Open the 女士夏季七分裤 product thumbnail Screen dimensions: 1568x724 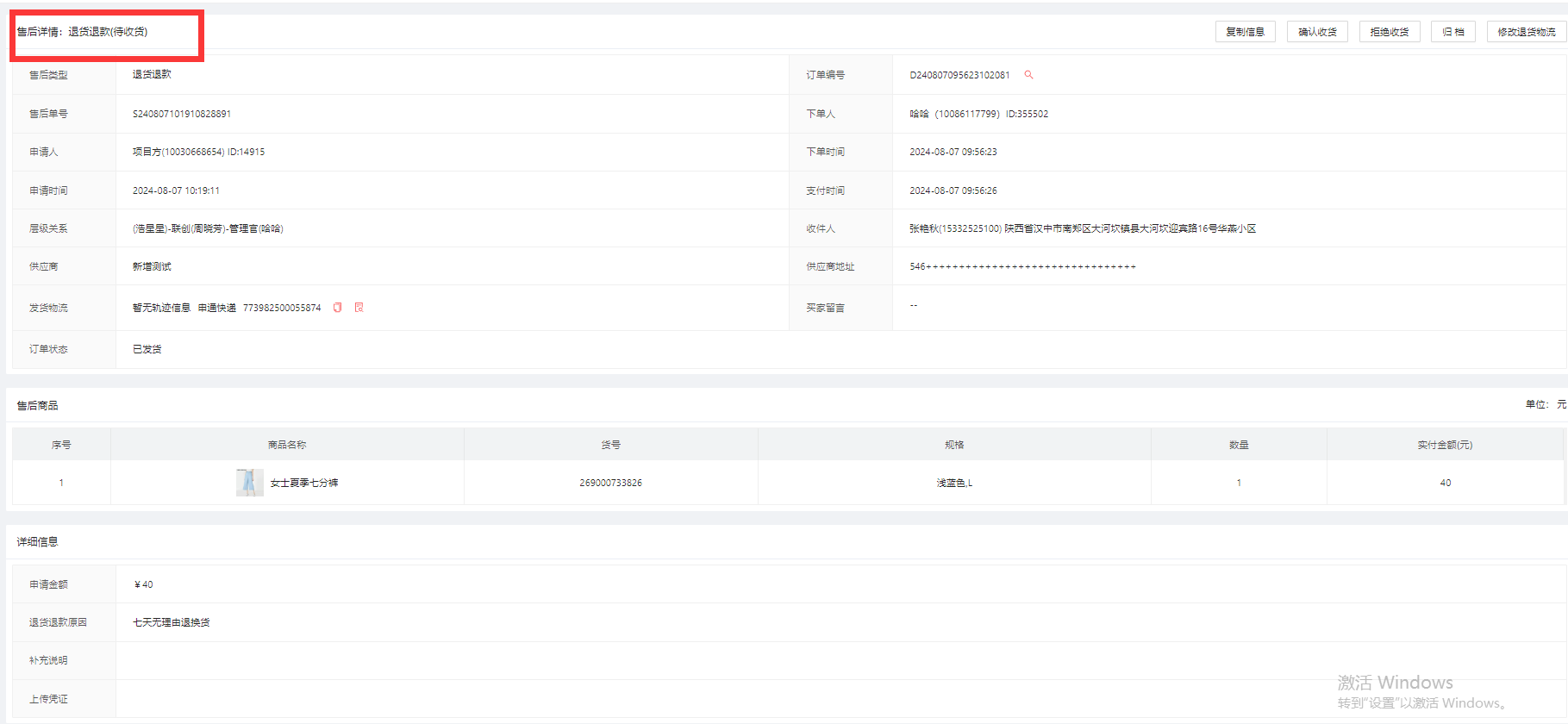pyautogui.click(x=249, y=483)
